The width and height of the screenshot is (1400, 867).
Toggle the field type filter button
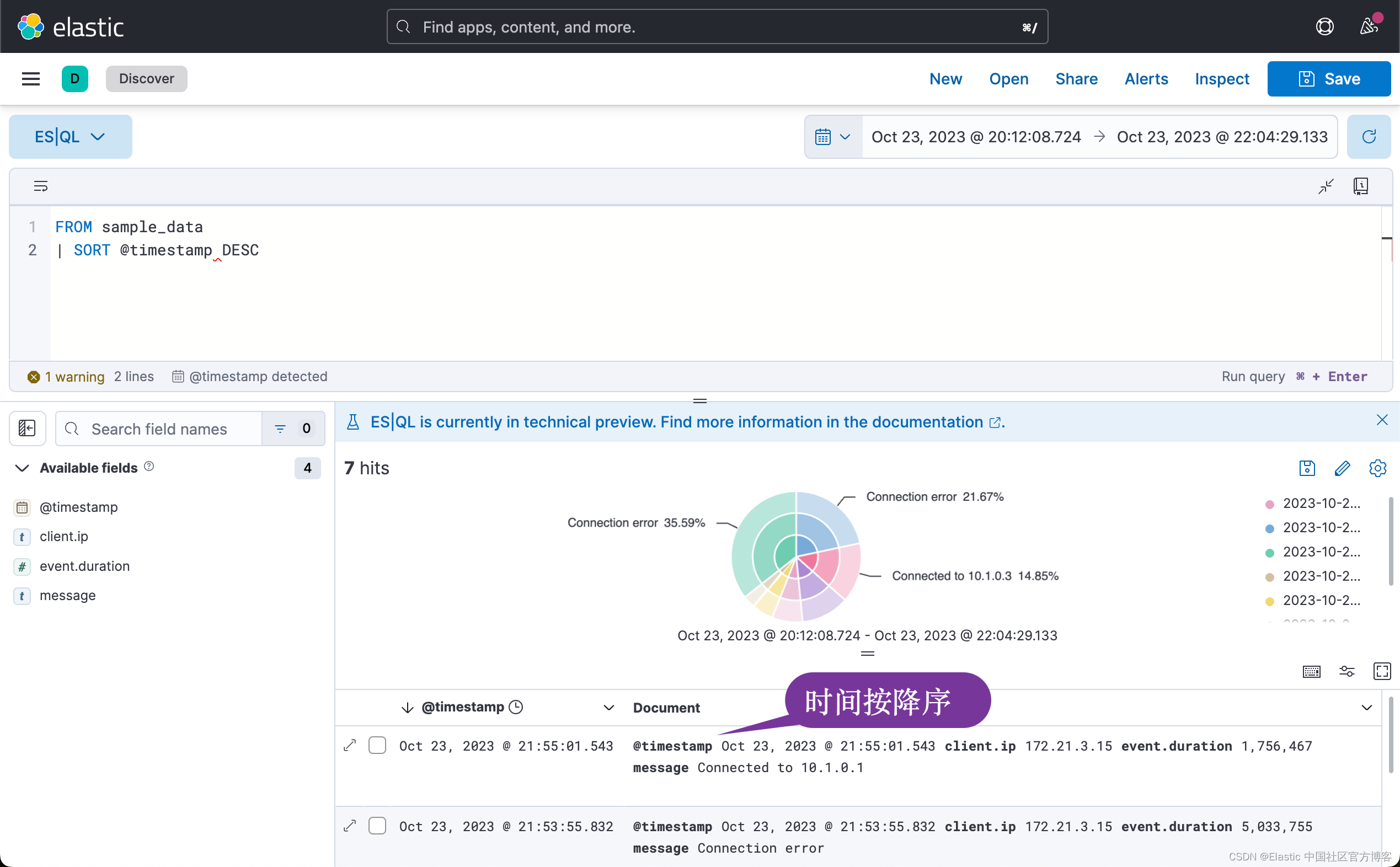[293, 429]
